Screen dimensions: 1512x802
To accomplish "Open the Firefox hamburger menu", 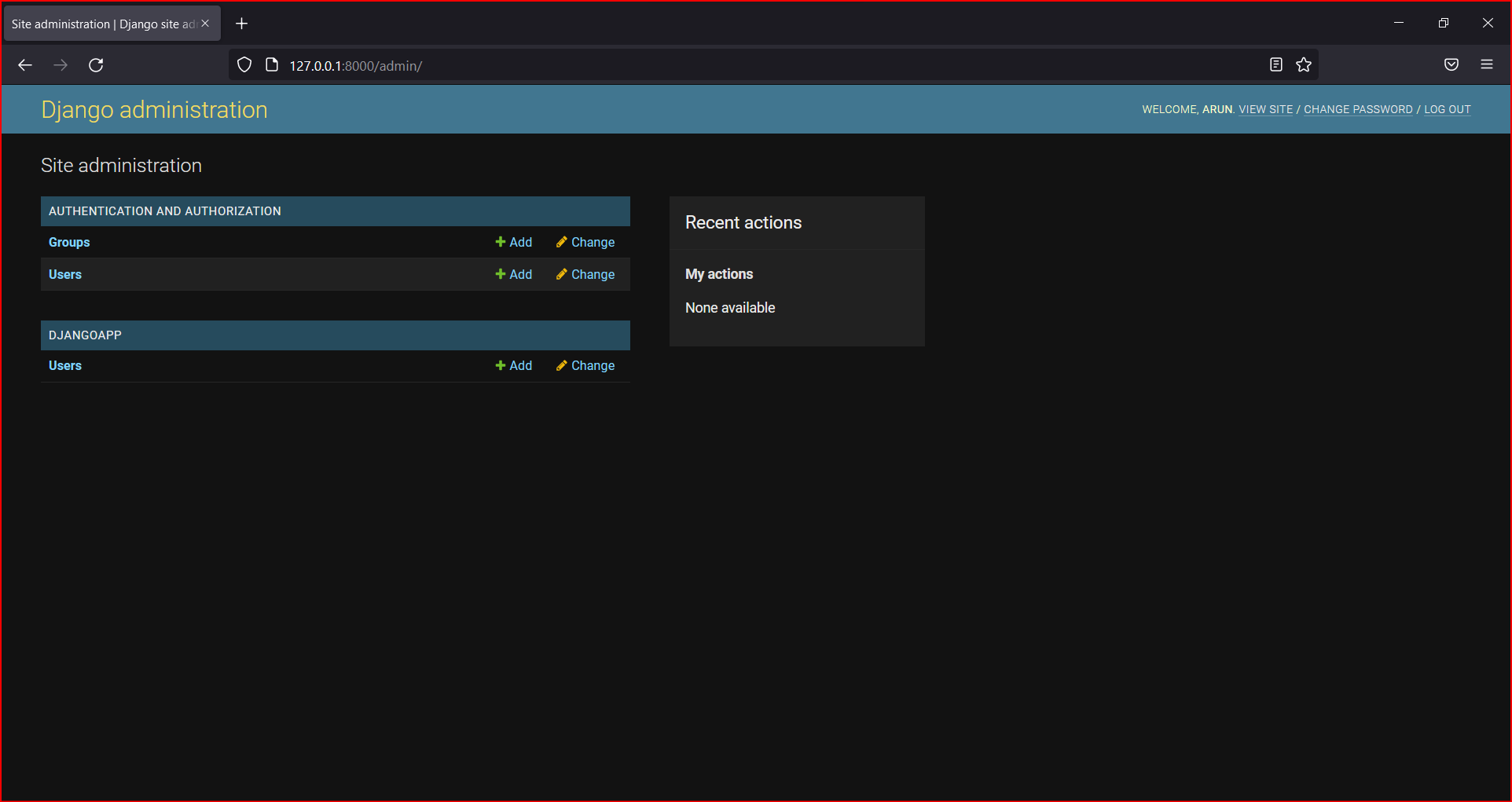I will (1487, 65).
